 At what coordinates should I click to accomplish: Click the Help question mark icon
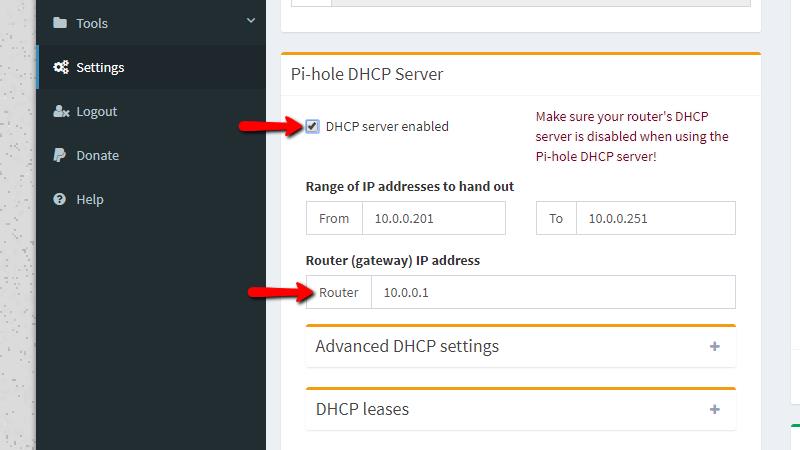59,199
